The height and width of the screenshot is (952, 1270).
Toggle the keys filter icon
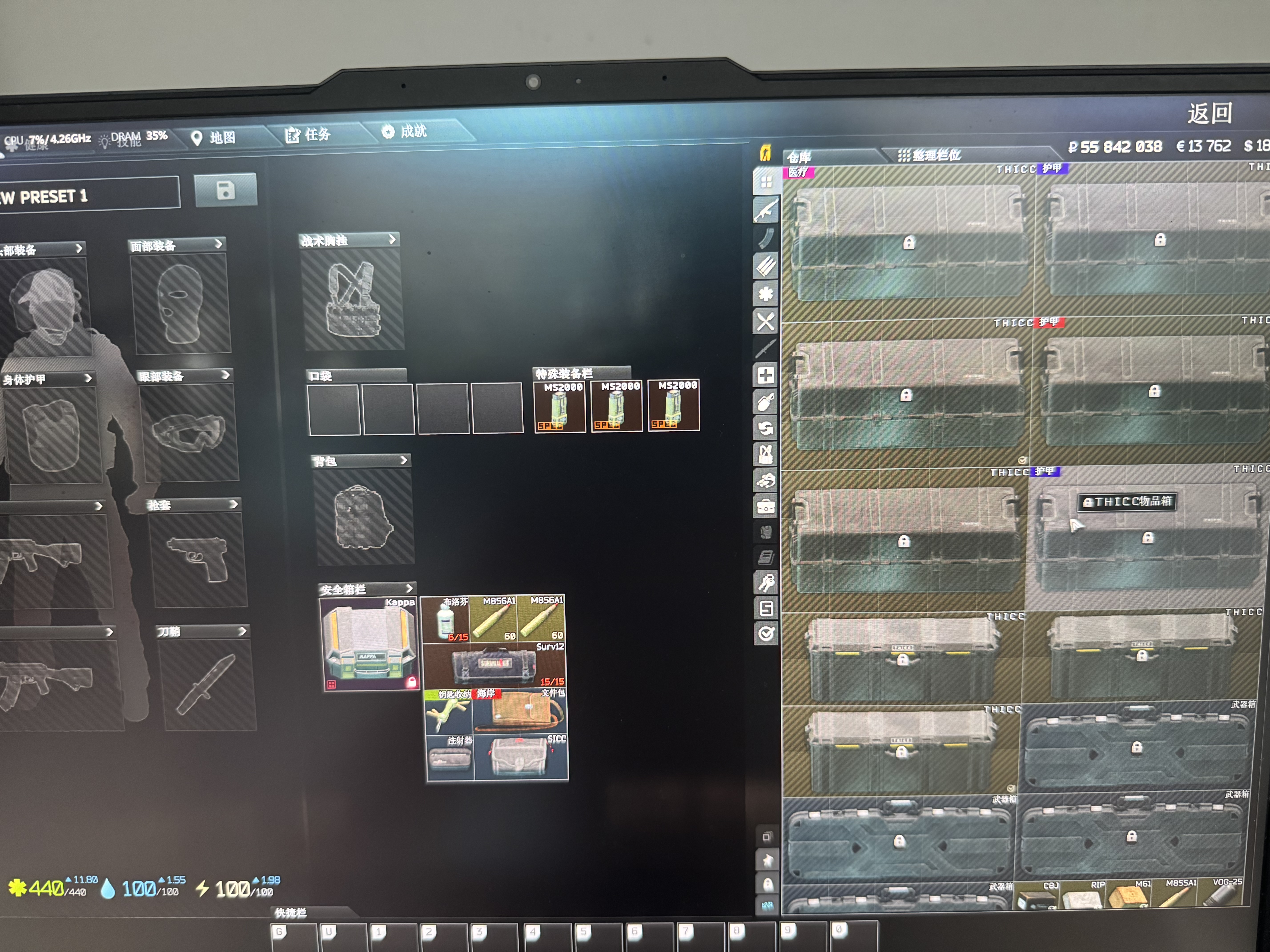tap(766, 583)
